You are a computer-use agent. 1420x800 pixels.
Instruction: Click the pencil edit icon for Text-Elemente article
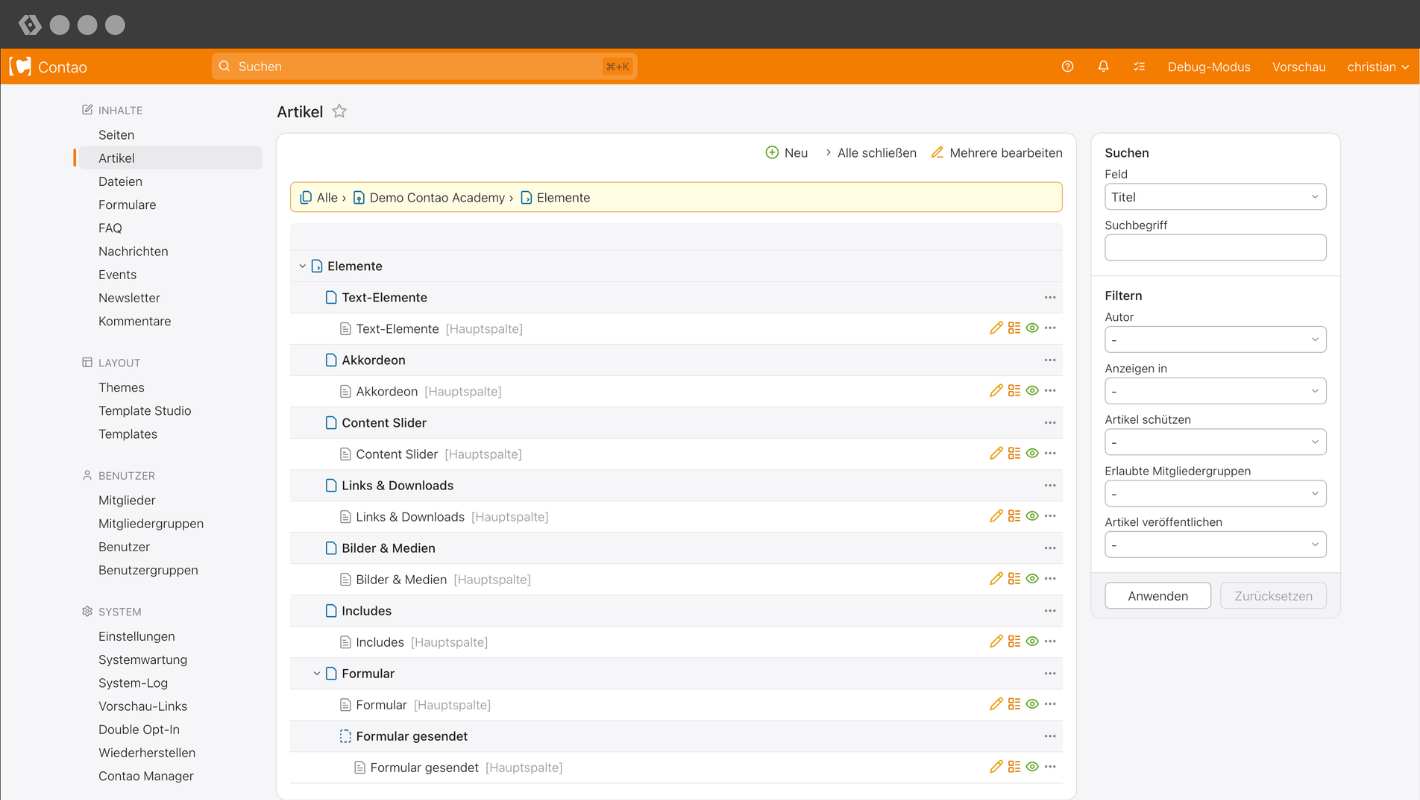tap(996, 328)
